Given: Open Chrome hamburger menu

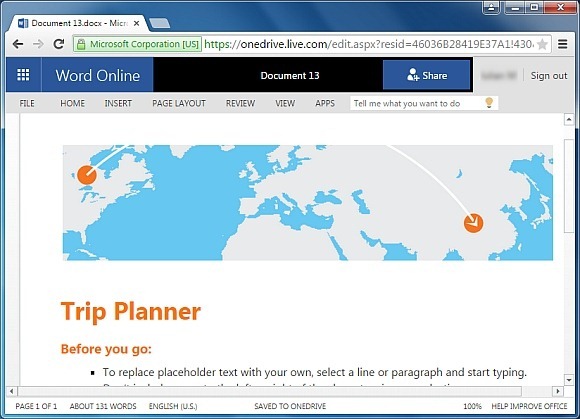Looking at the screenshot, I should pos(563,44).
